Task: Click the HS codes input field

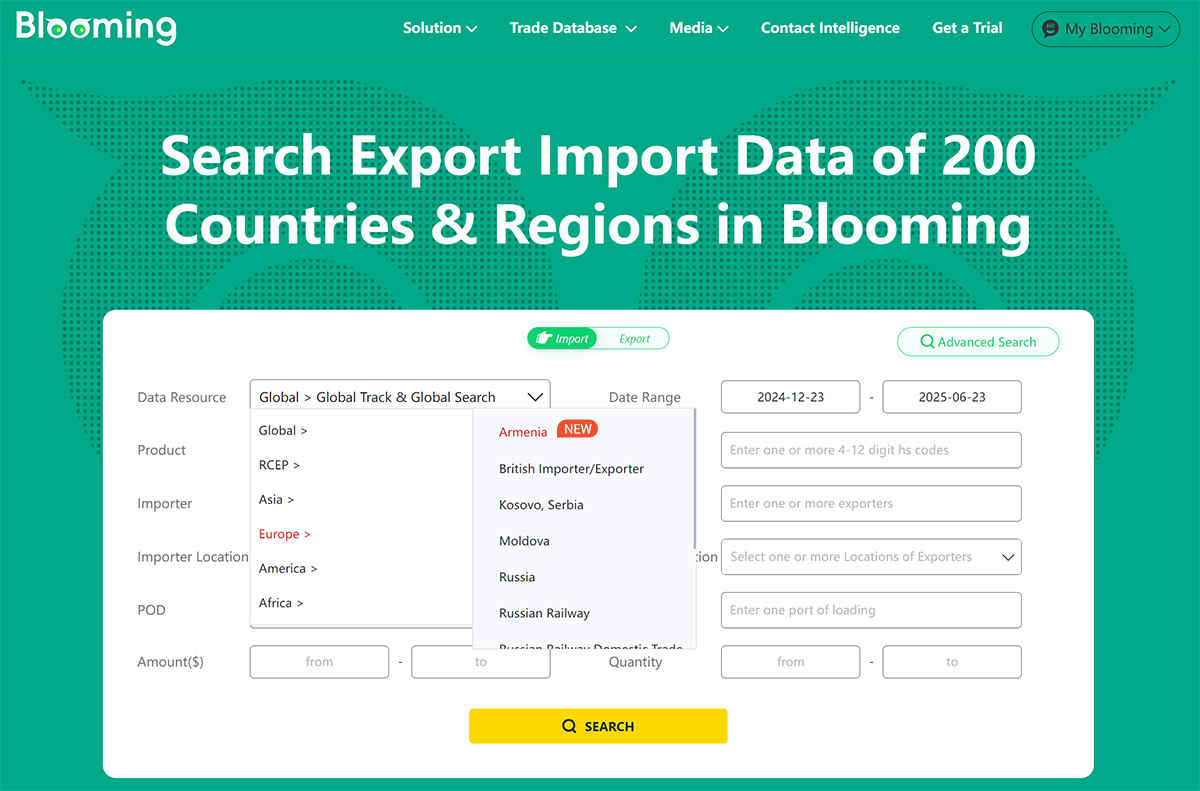Action: (x=870, y=450)
